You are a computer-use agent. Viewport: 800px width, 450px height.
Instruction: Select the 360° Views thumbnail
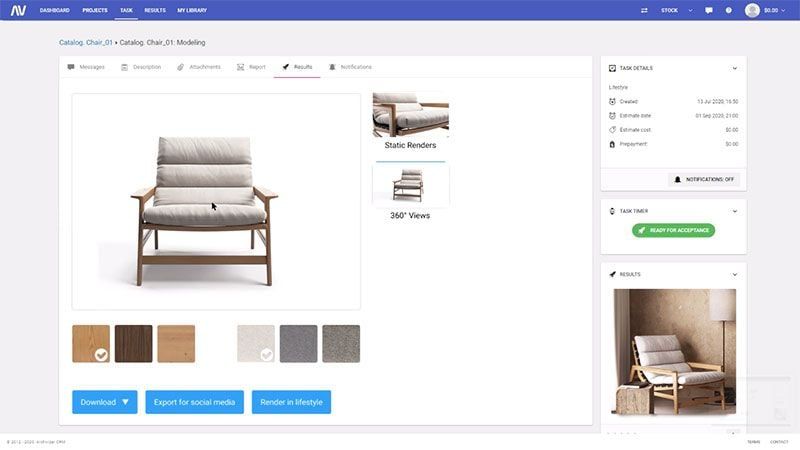click(410, 185)
